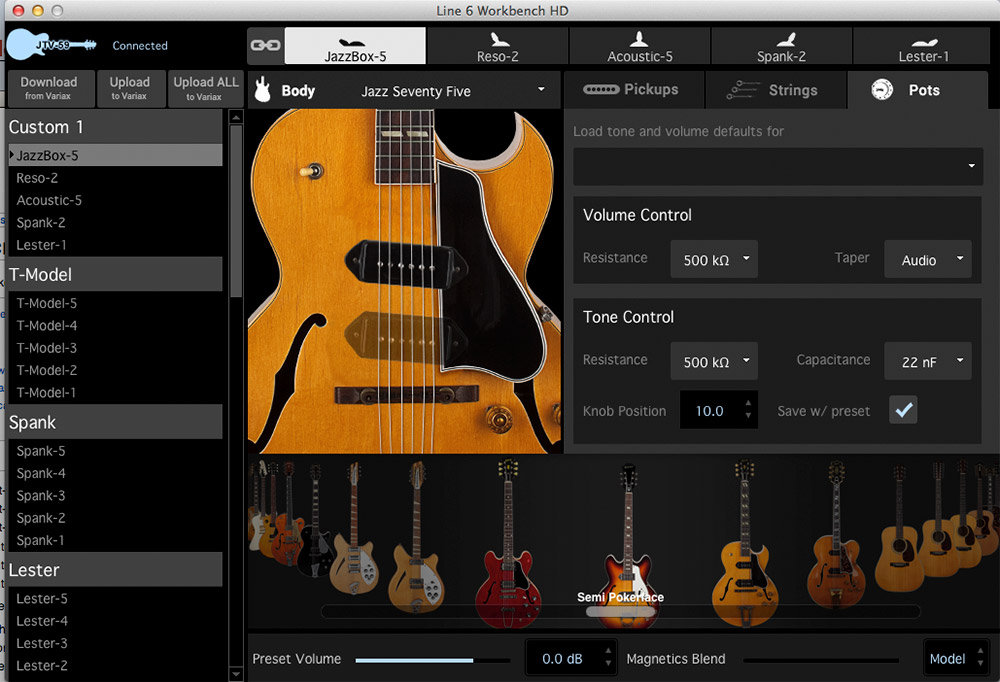Open the Pots tab
This screenshot has height=682, width=1000.
point(917,90)
